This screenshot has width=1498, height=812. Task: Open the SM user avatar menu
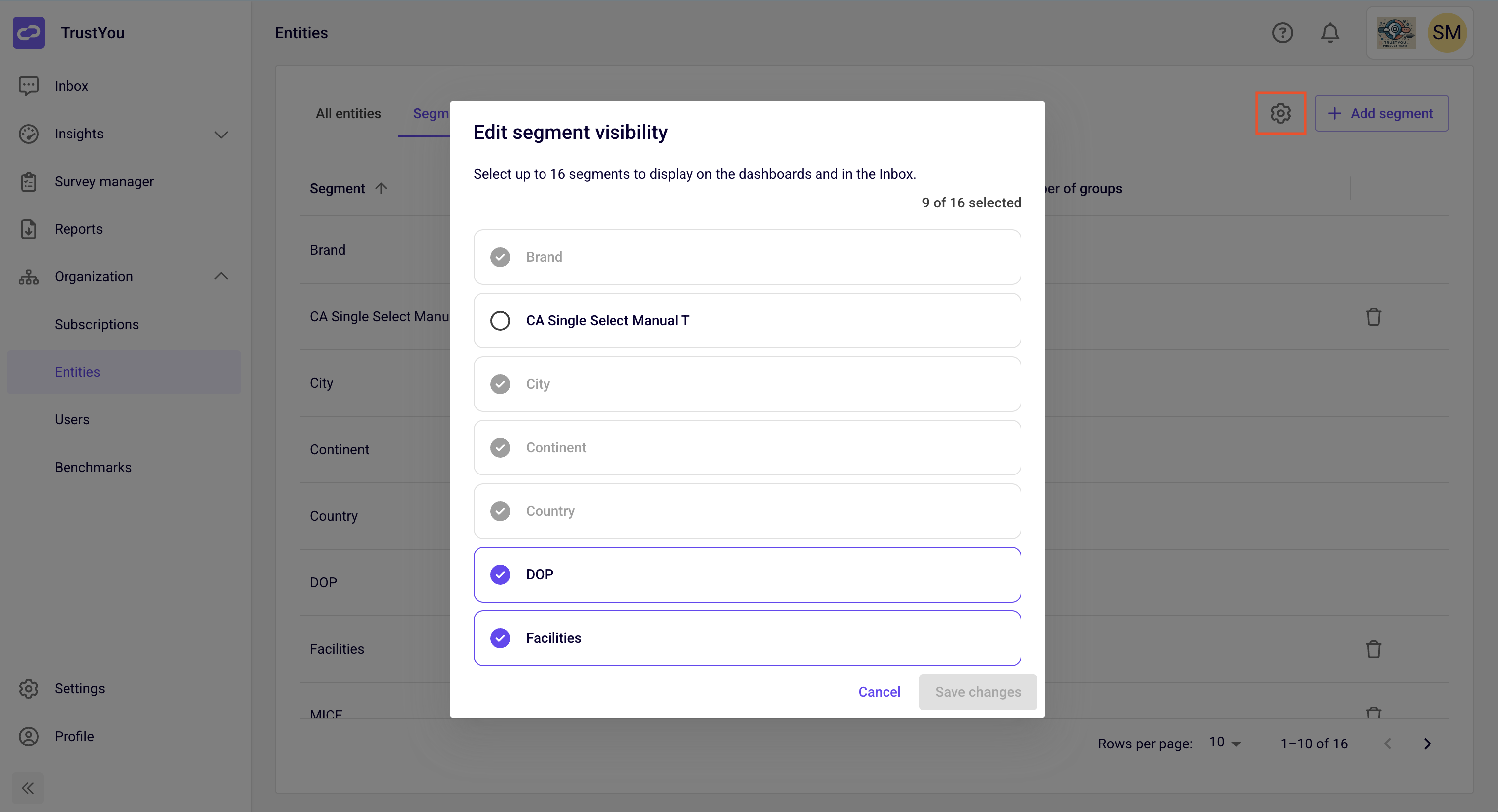1447,33
